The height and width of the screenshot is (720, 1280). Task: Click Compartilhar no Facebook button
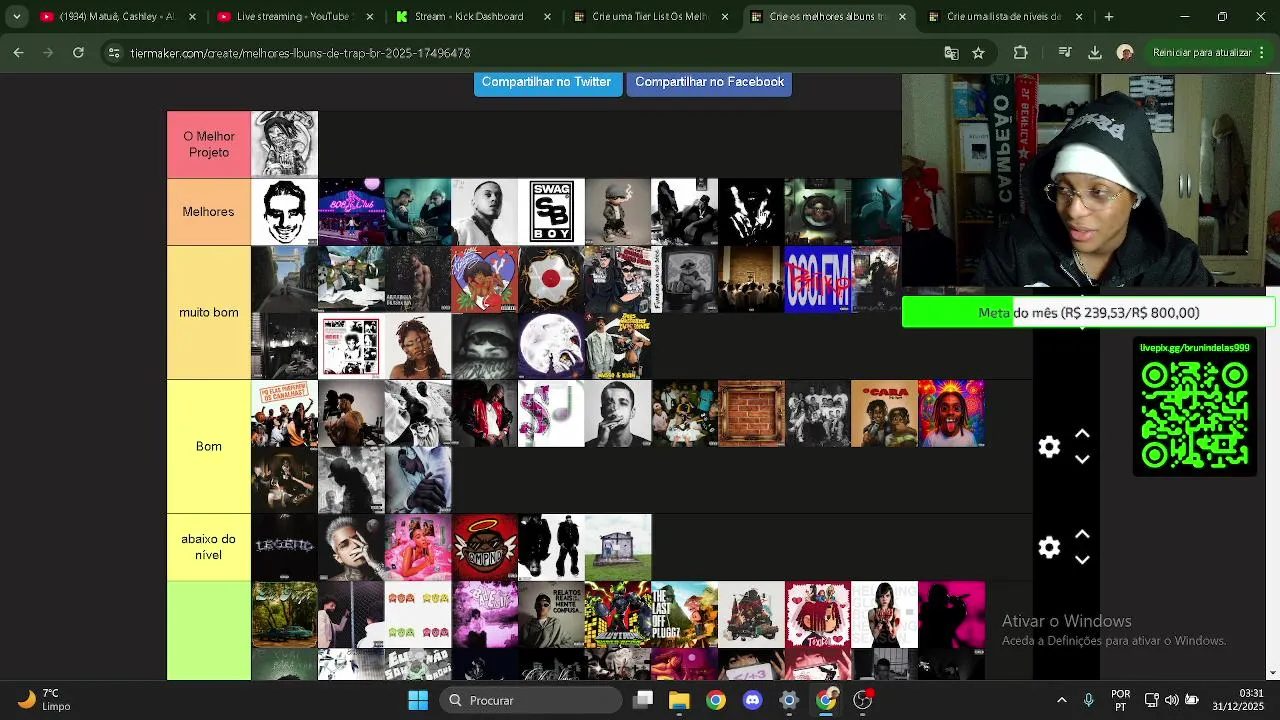pyautogui.click(x=709, y=83)
